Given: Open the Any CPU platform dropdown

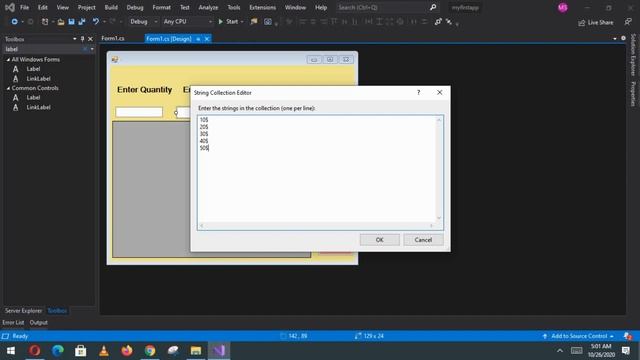Looking at the screenshot, I should coord(210,22).
